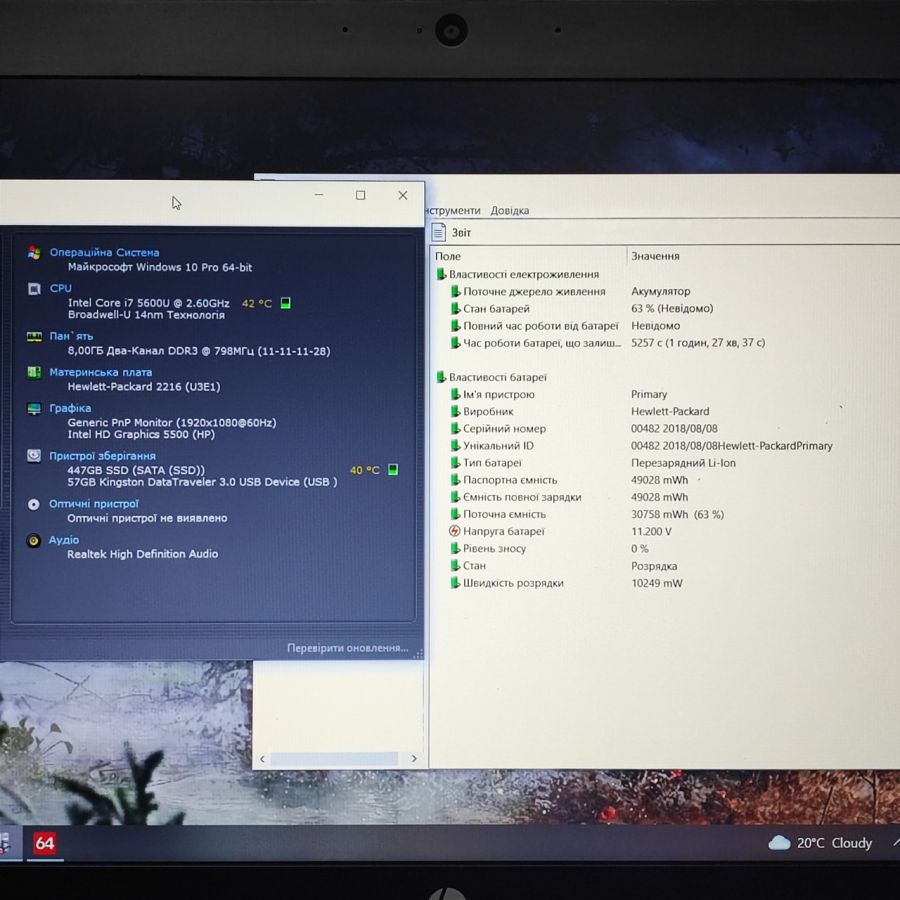Viewport: 900px width, 900px height.
Task: Open the Пам'ять section link
Action: coord(71,336)
